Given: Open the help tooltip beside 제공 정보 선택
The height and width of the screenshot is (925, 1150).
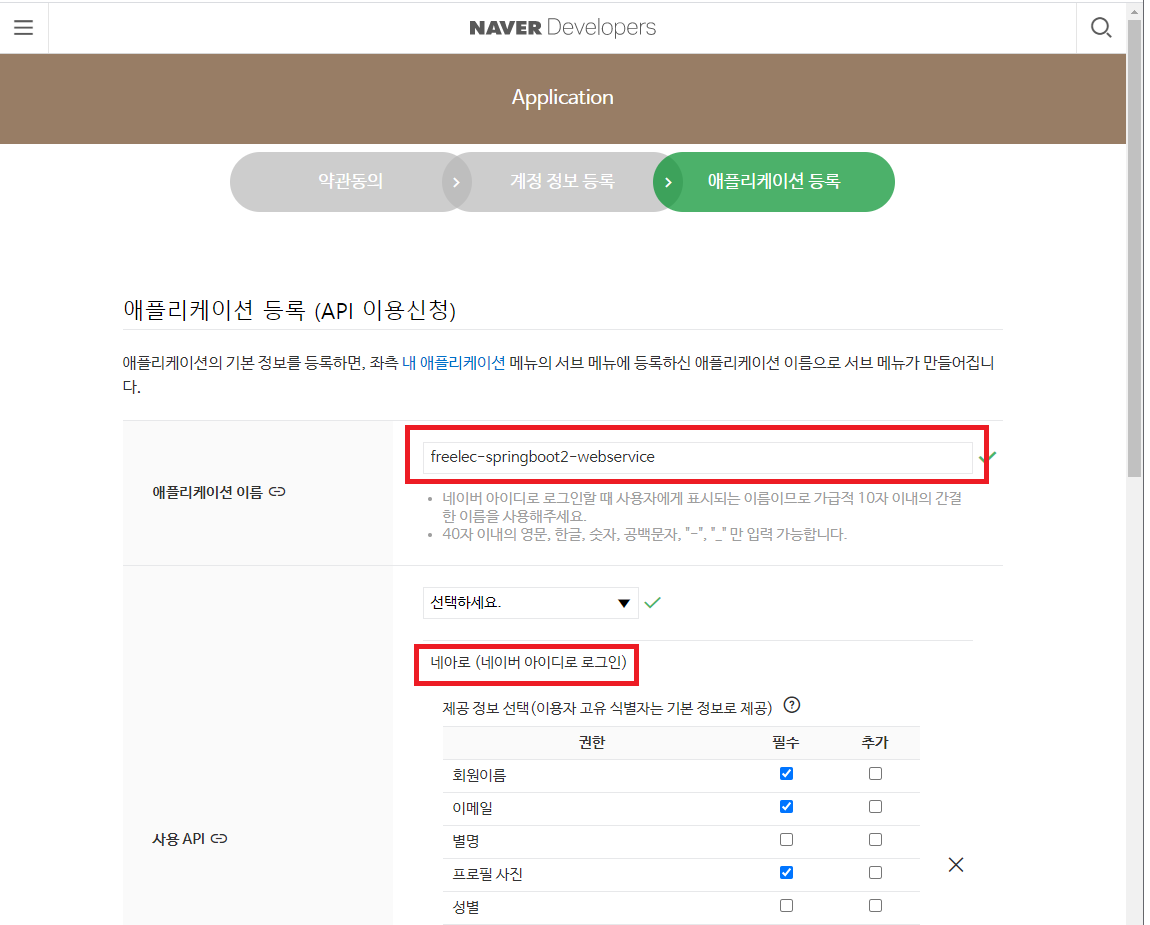Looking at the screenshot, I should (x=793, y=705).
